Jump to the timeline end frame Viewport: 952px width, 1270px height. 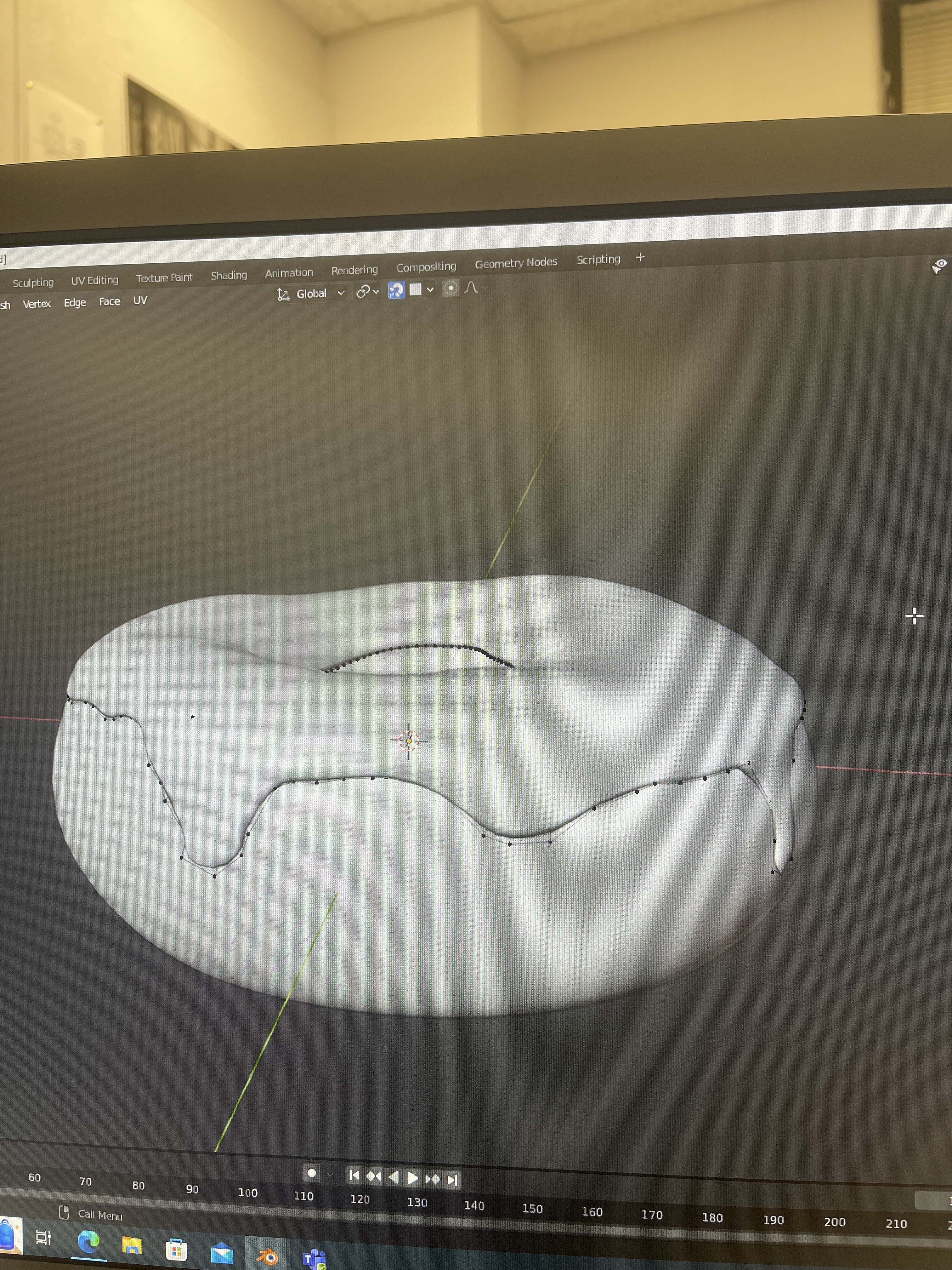pos(452,1180)
